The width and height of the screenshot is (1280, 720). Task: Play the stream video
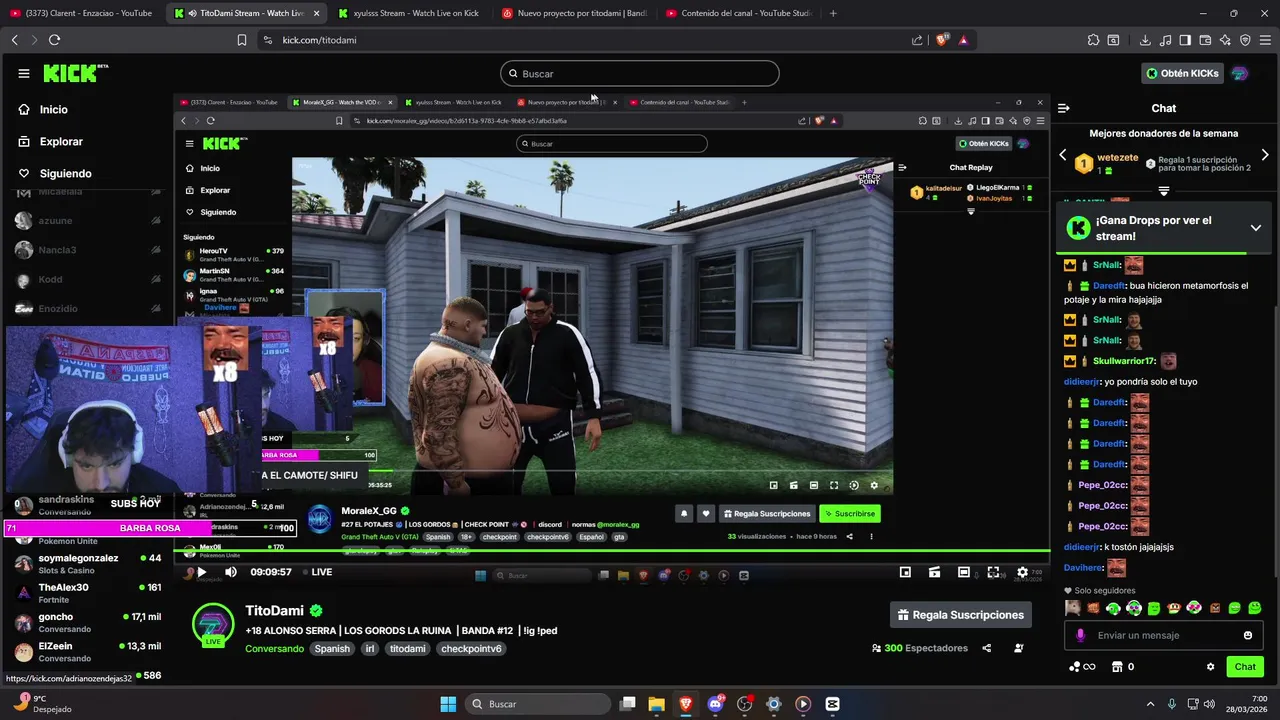click(201, 572)
